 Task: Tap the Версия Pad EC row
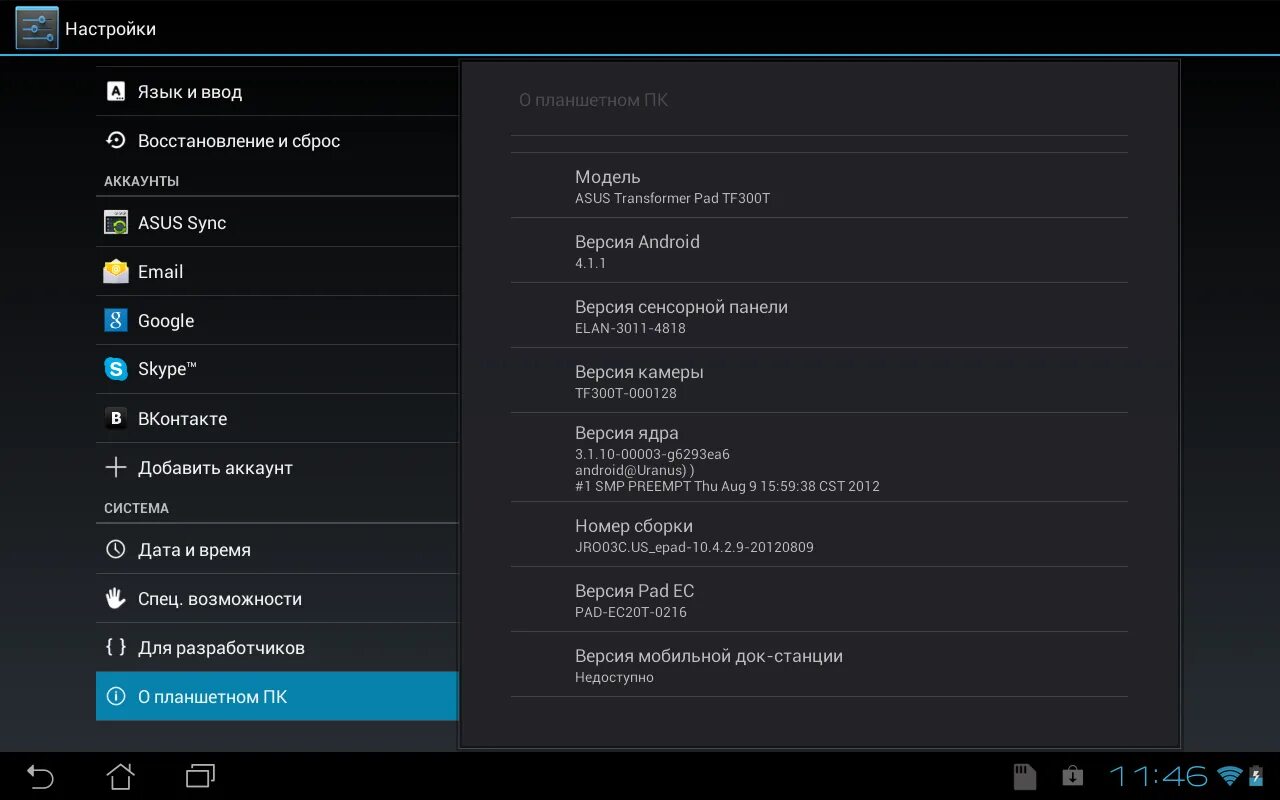point(819,599)
